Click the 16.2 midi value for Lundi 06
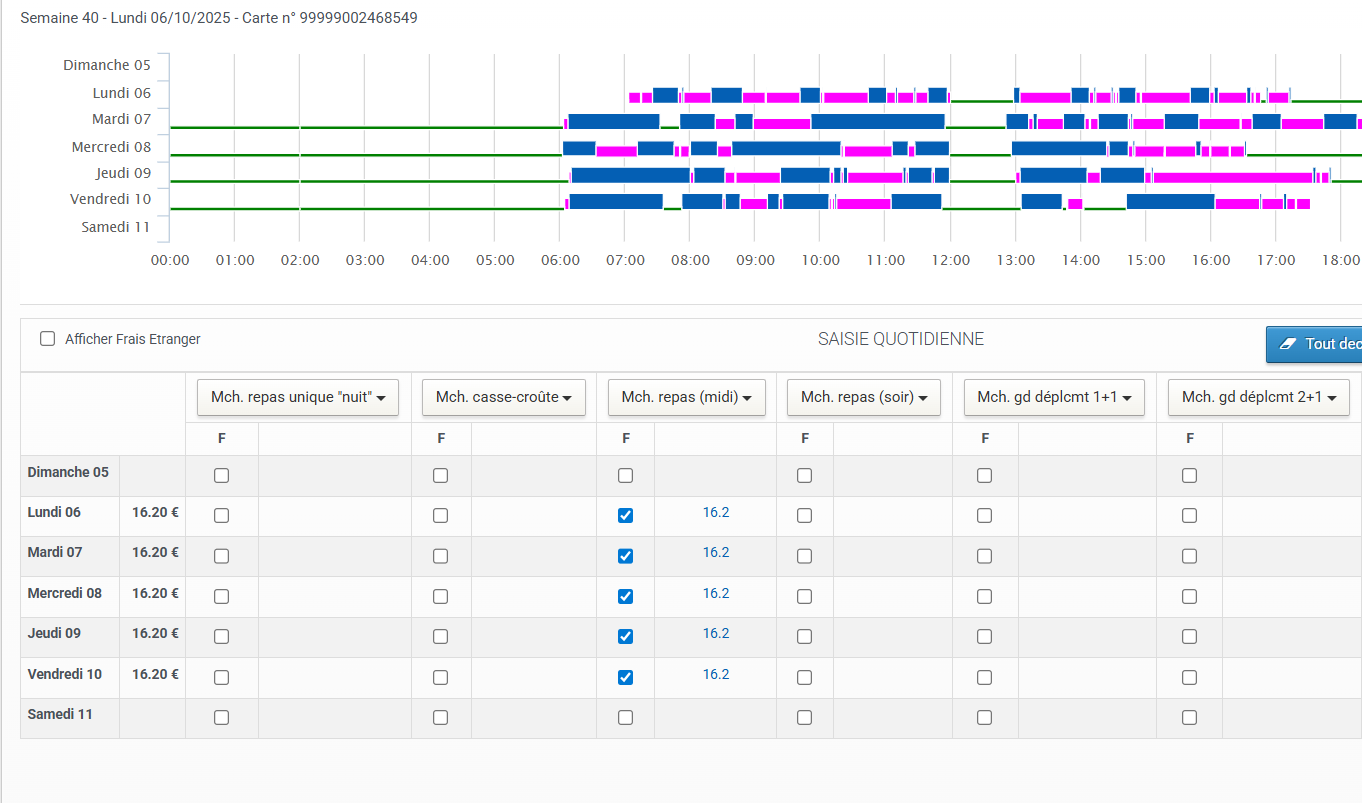Screen dimensions: 1362x803 [716, 513]
